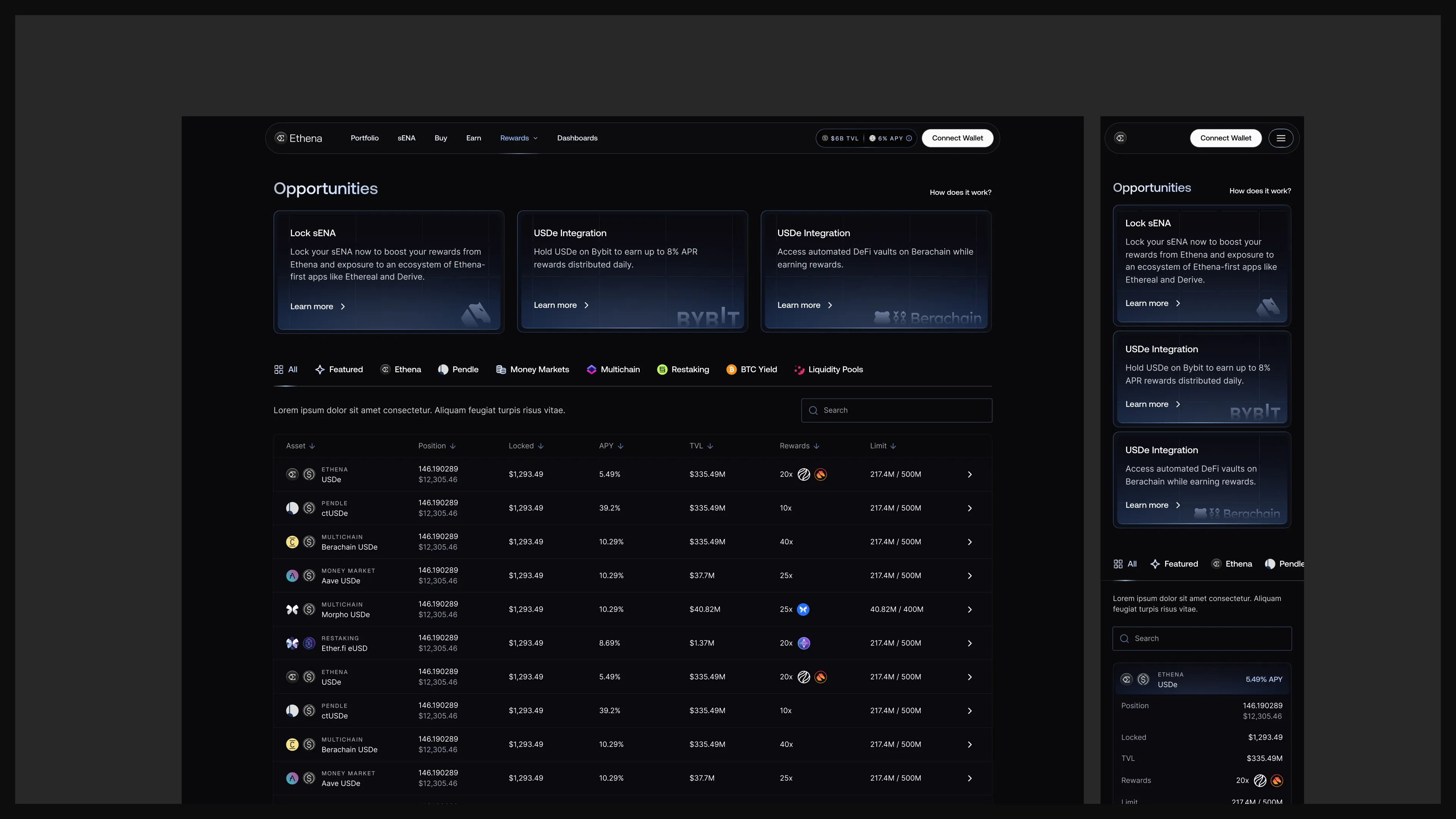Click the Search field in the mobile layout

tap(1202, 639)
